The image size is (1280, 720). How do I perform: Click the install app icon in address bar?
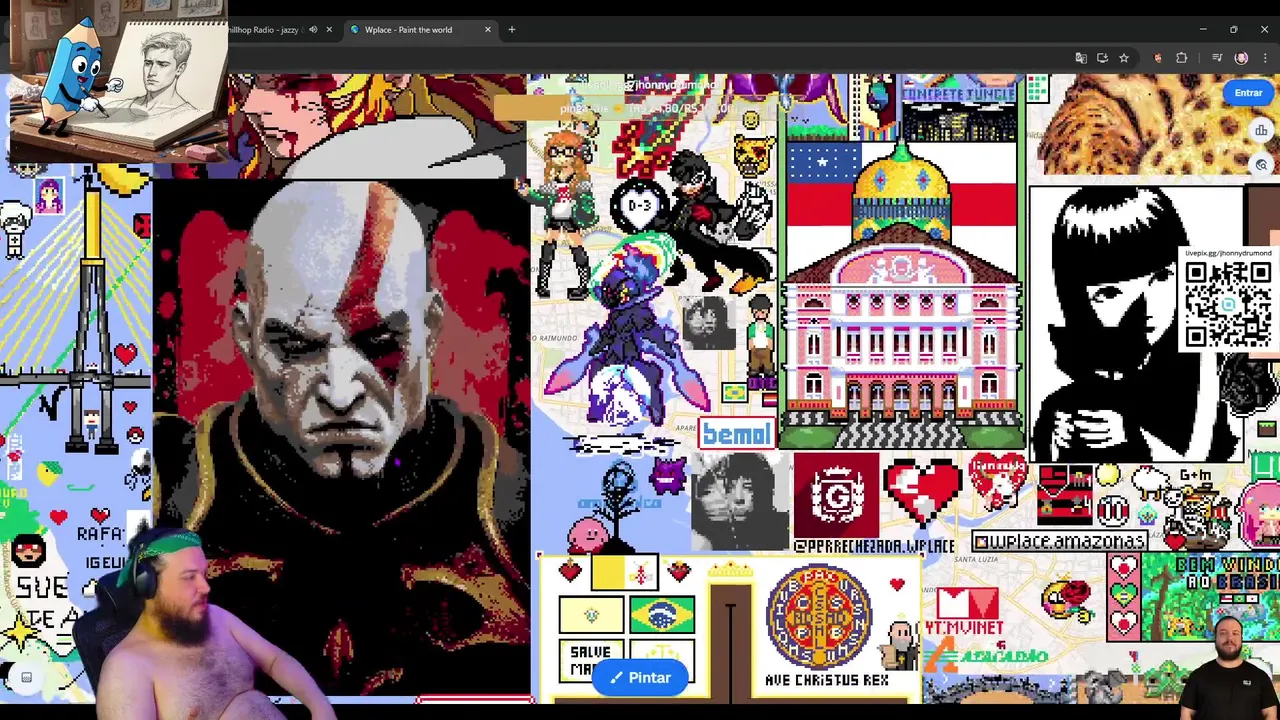(1102, 58)
